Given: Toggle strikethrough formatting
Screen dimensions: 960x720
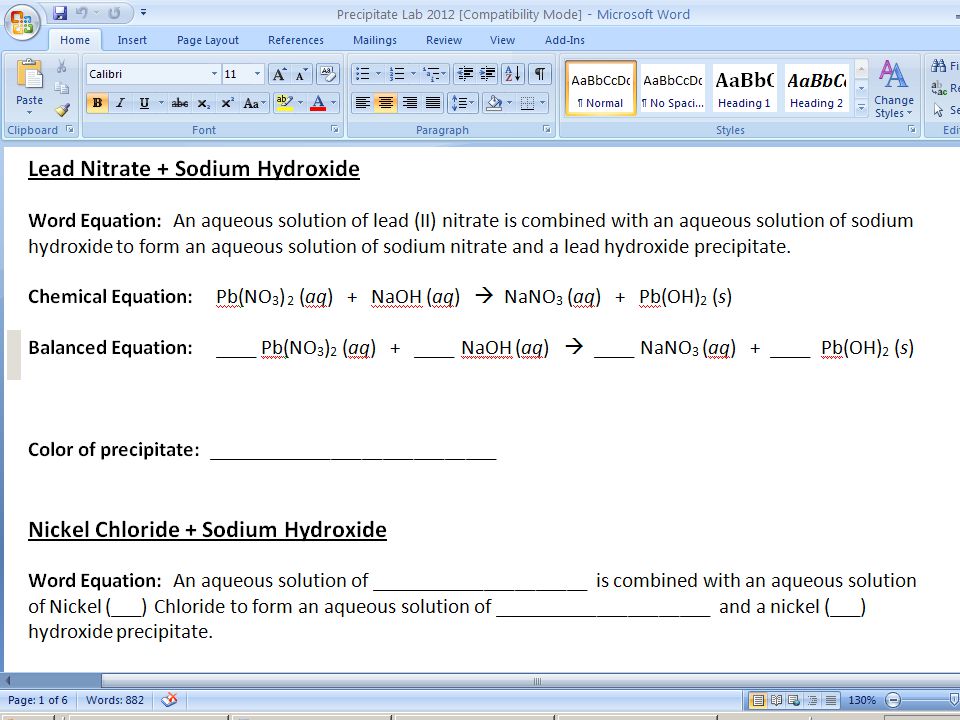Looking at the screenshot, I should pyautogui.click(x=179, y=103).
